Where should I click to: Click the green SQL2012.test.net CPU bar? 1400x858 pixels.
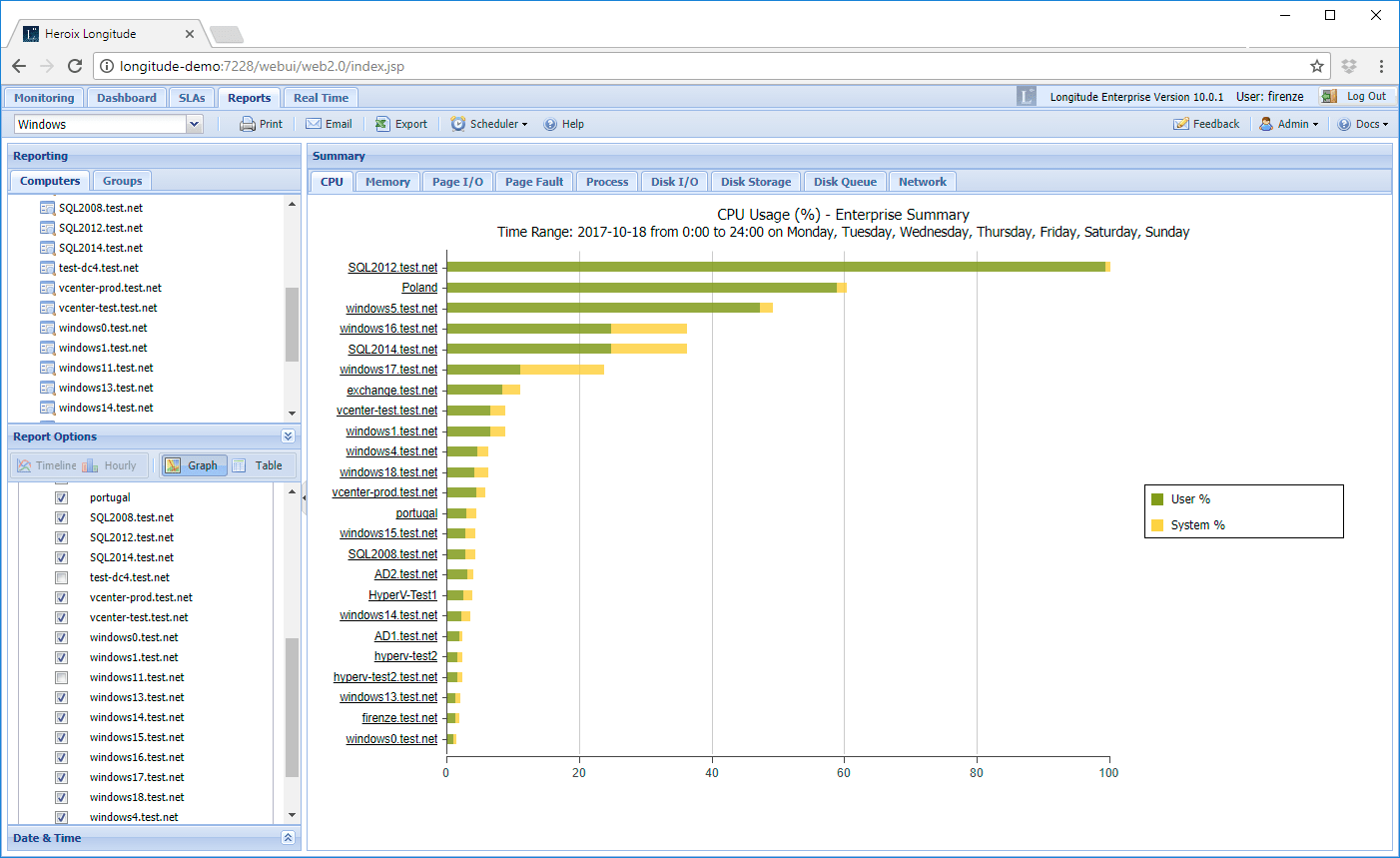pyautogui.click(x=776, y=267)
